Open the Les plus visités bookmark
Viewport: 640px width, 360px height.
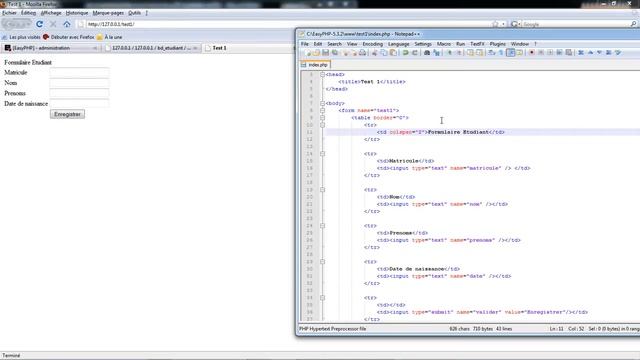coord(21,37)
